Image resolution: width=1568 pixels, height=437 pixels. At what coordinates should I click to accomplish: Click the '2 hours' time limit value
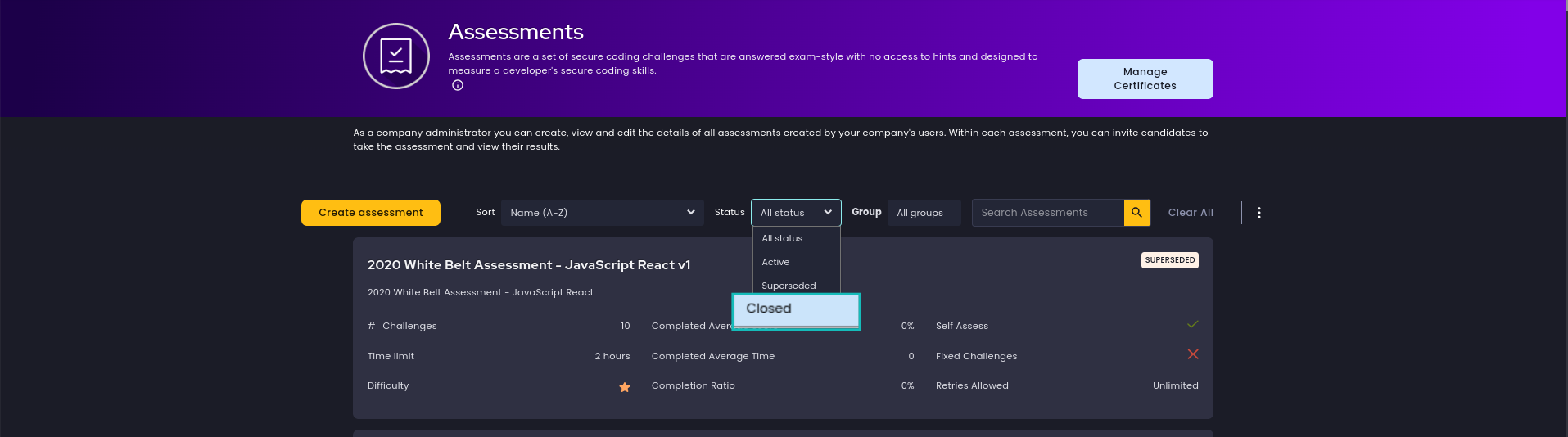point(612,356)
